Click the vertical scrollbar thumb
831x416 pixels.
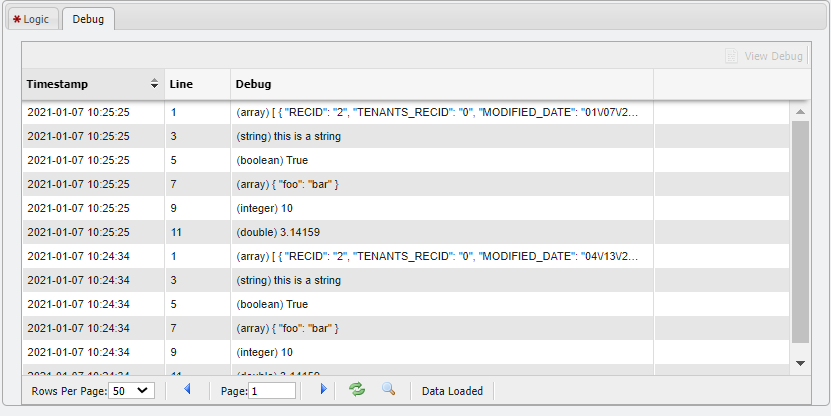[x=800, y=230]
